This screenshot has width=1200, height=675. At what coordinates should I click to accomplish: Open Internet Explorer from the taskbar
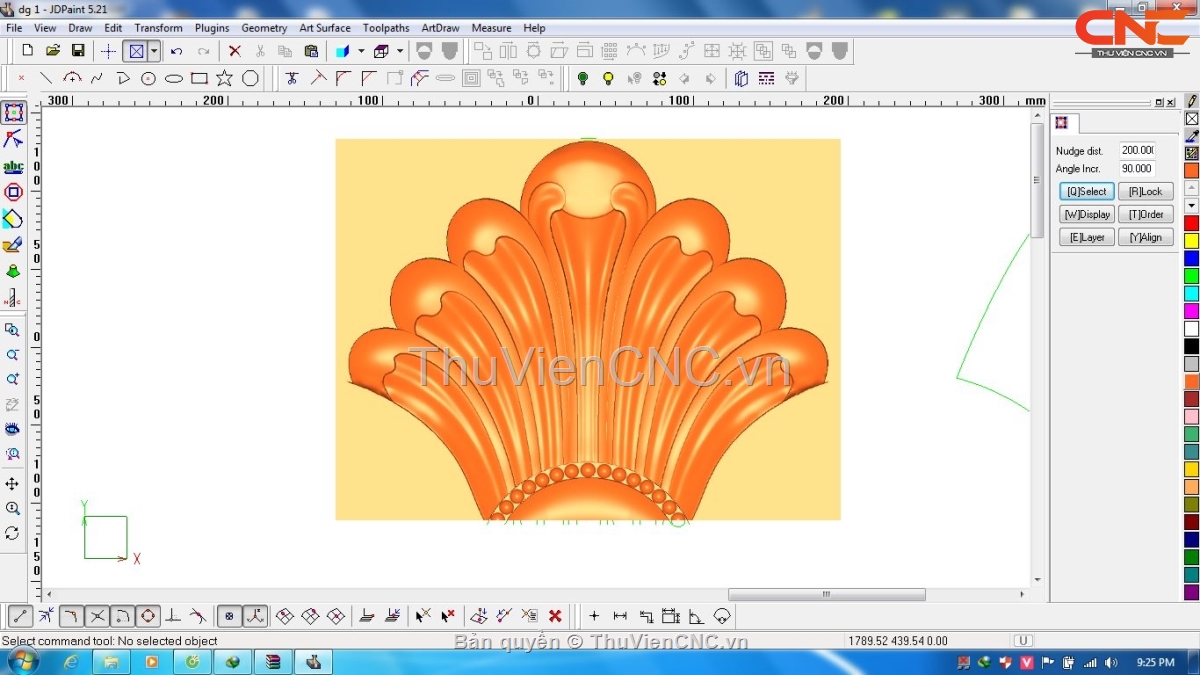[72, 662]
